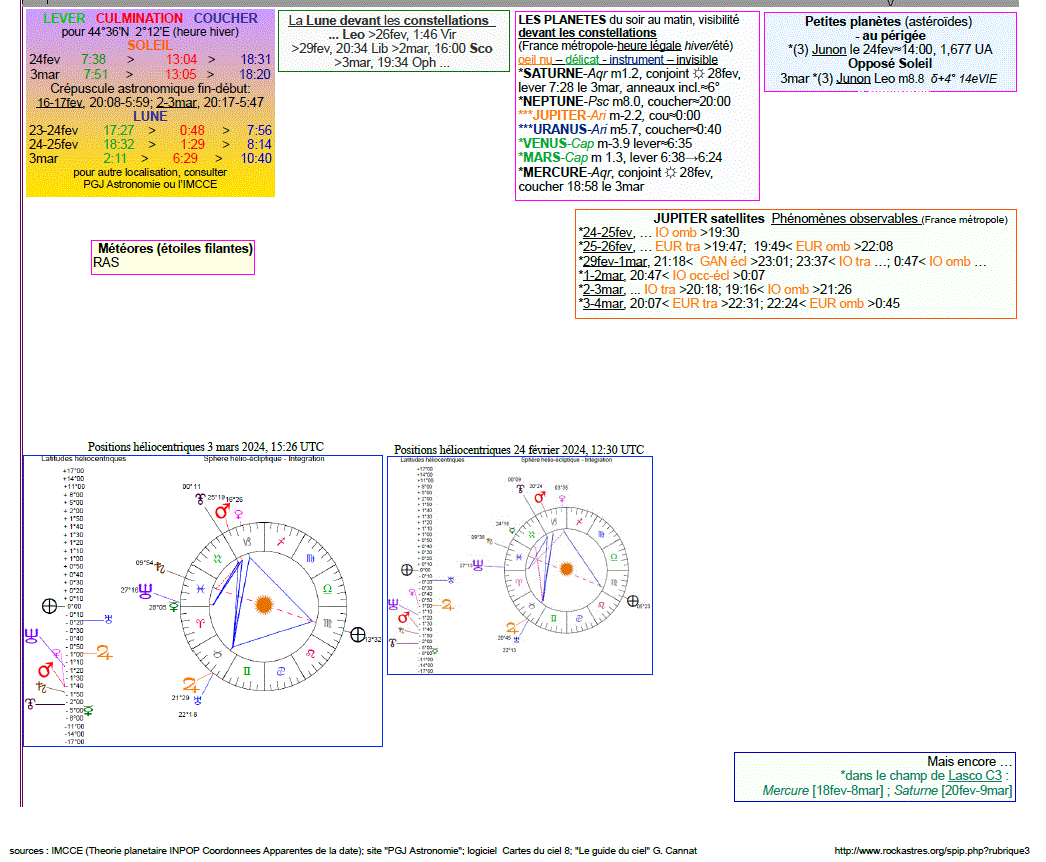The image size is (1046, 862).
Task: Click the 'COUCHER' column header
Action: (x=225, y=19)
